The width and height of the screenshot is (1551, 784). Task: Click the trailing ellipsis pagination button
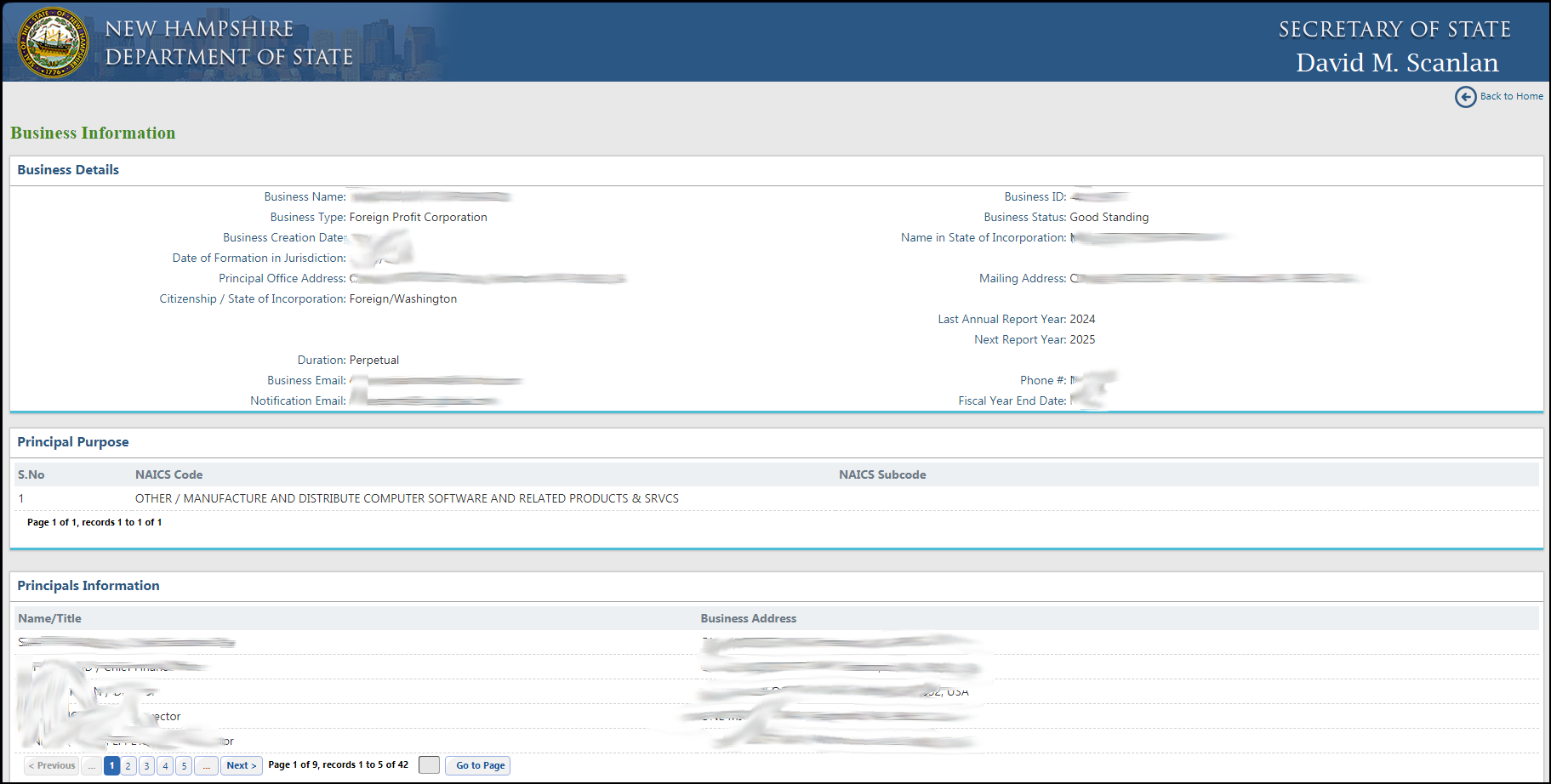(x=206, y=765)
